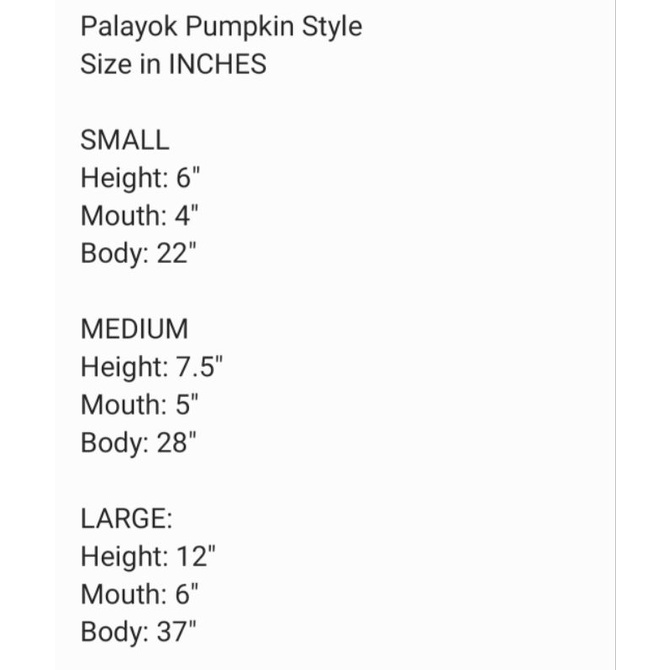The width and height of the screenshot is (670, 670).
Task: Select the word "INCHES"
Action: (217, 65)
